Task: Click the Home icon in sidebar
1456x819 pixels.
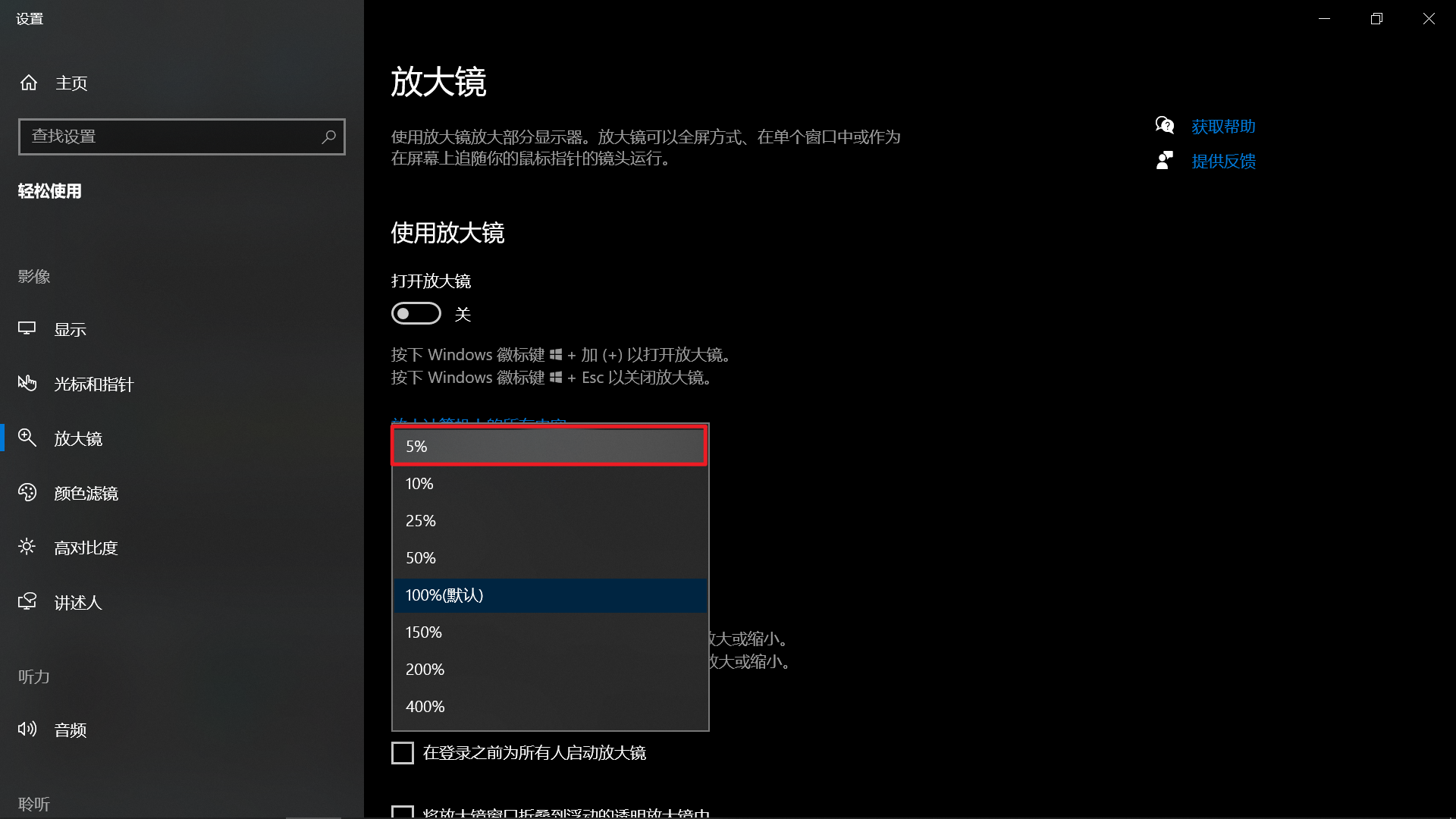Action: tap(29, 83)
